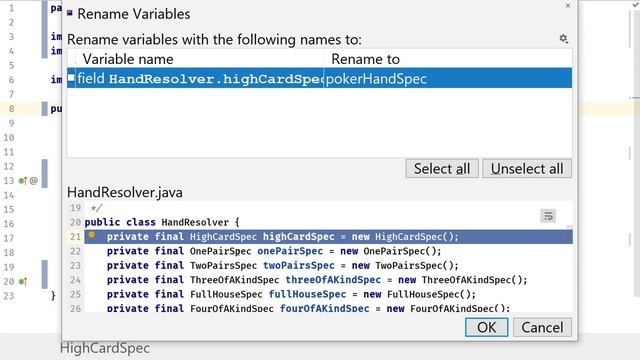Toggle checkbox for field HandResolver.highCardSpec

point(71,78)
